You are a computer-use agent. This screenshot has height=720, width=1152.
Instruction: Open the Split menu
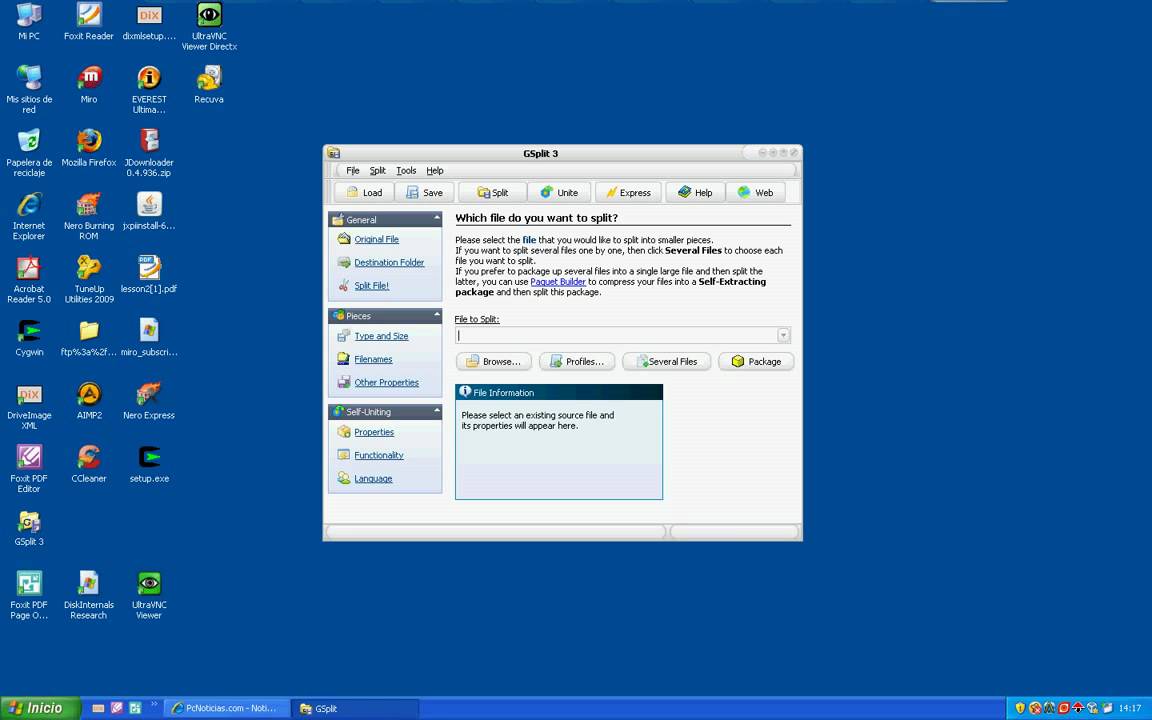(378, 170)
